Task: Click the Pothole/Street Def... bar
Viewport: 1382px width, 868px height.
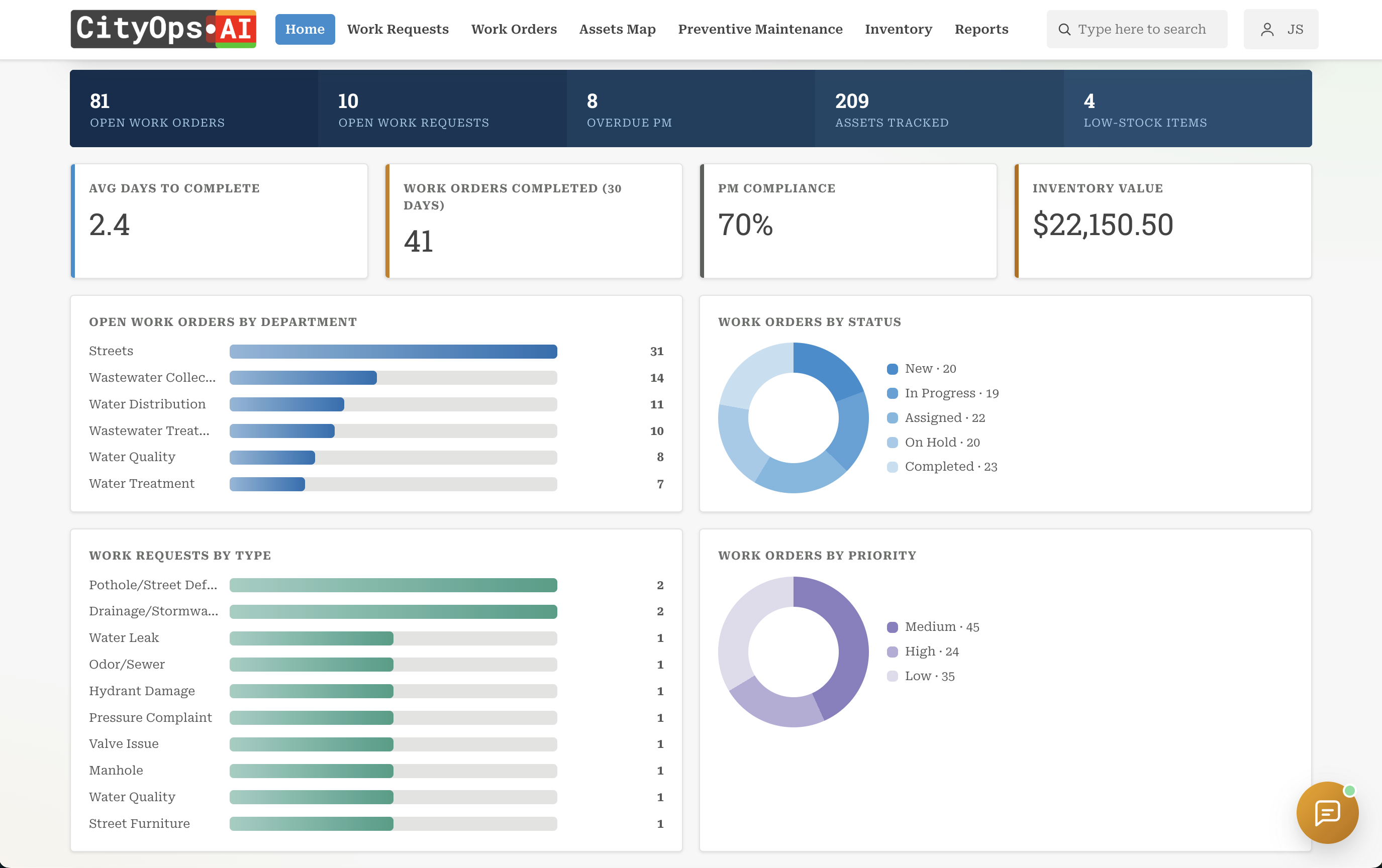Action: [x=393, y=585]
